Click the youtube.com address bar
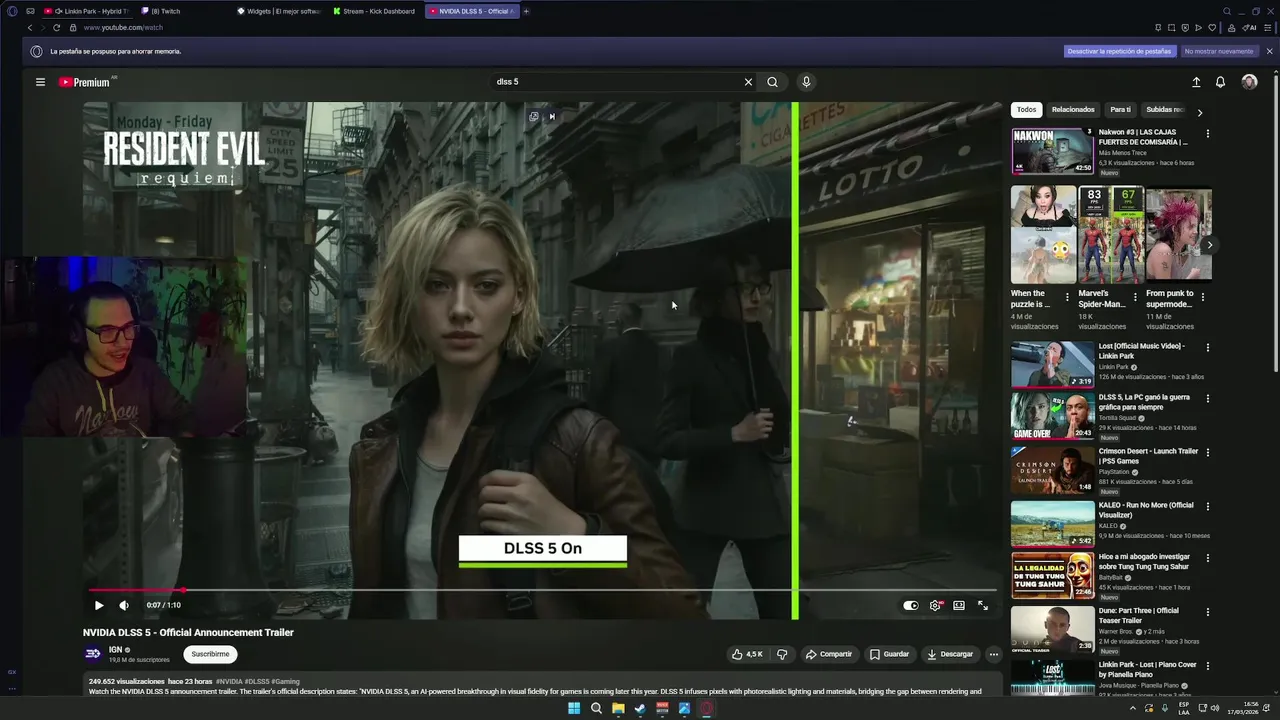The height and width of the screenshot is (720, 1280). coord(123,27)
